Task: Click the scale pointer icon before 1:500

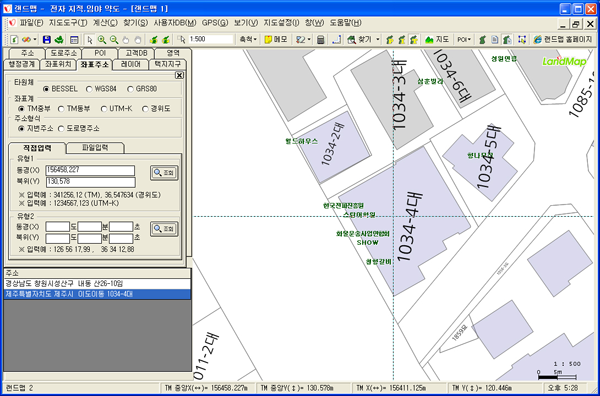Action: pyautogui.click(x=181, y=39)
